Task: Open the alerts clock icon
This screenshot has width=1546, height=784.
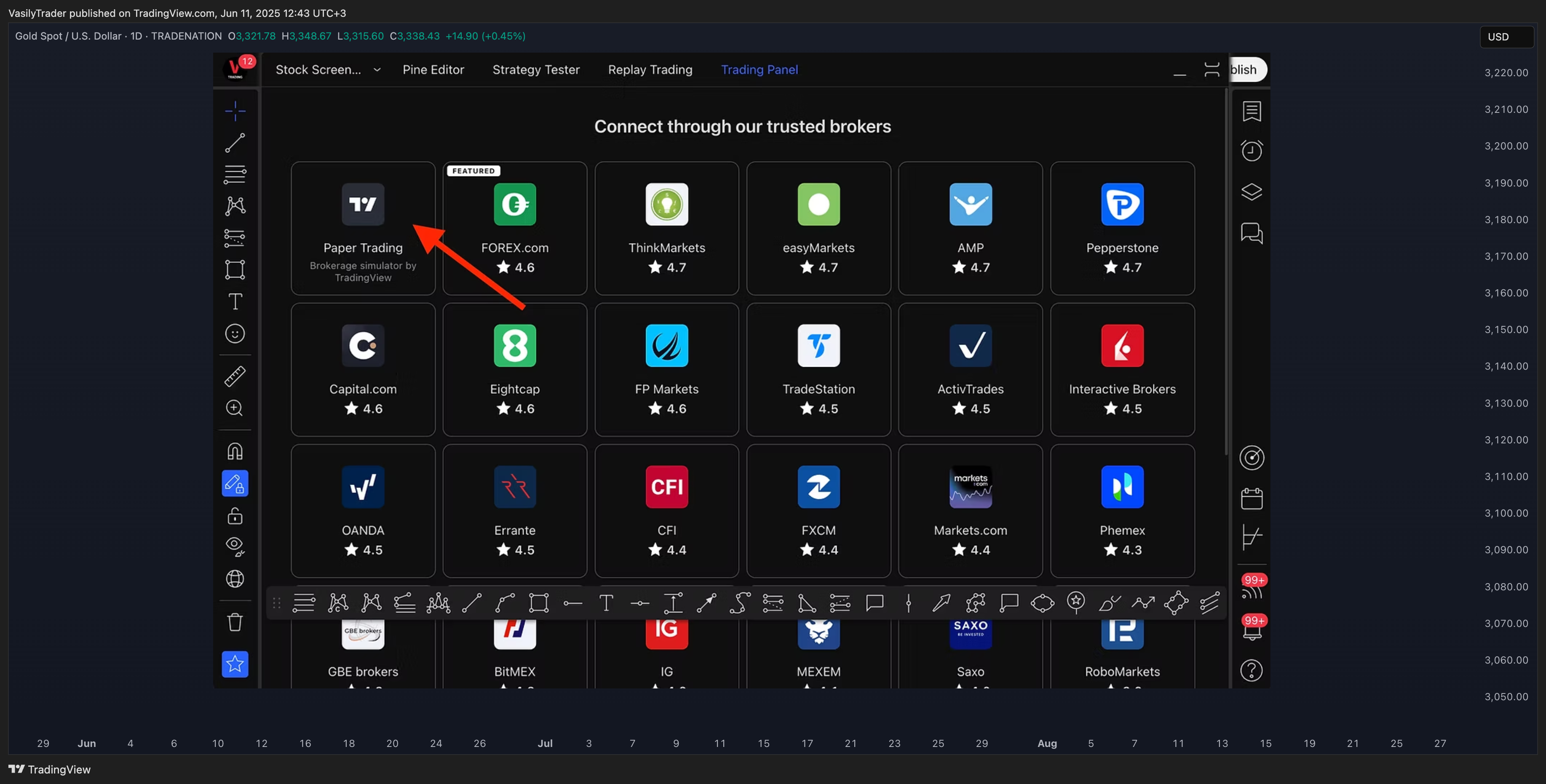Action: [x=1251, y=151]
